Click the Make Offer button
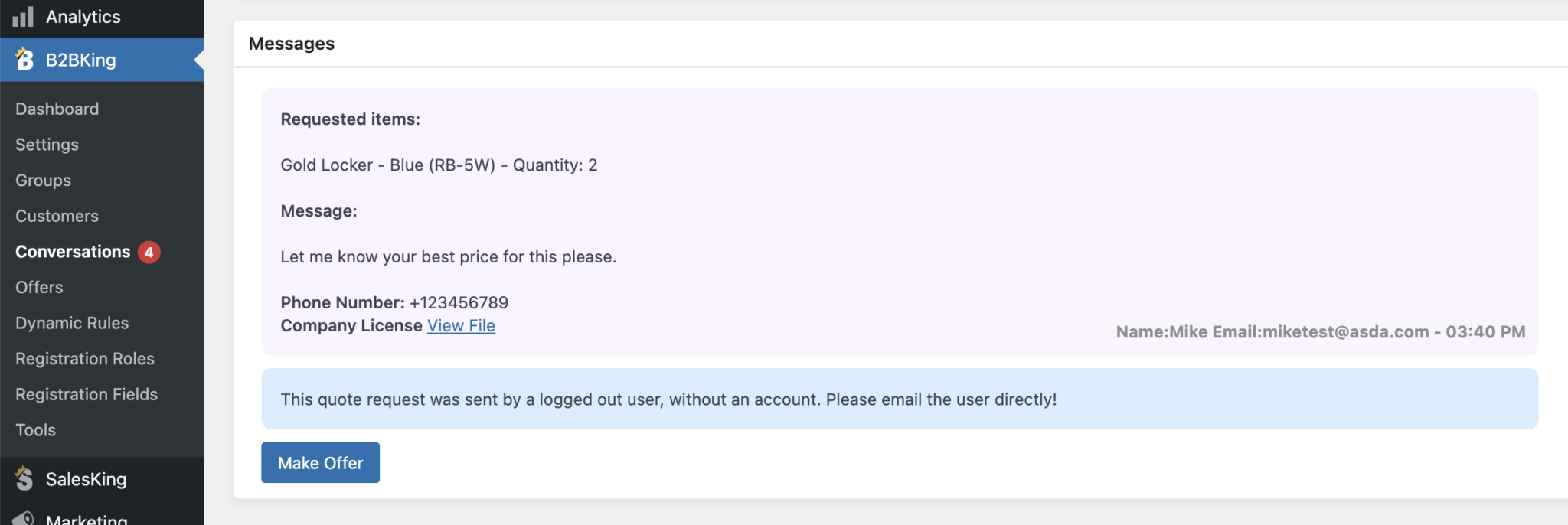1568x525 pixels. (x=320, y=462)
